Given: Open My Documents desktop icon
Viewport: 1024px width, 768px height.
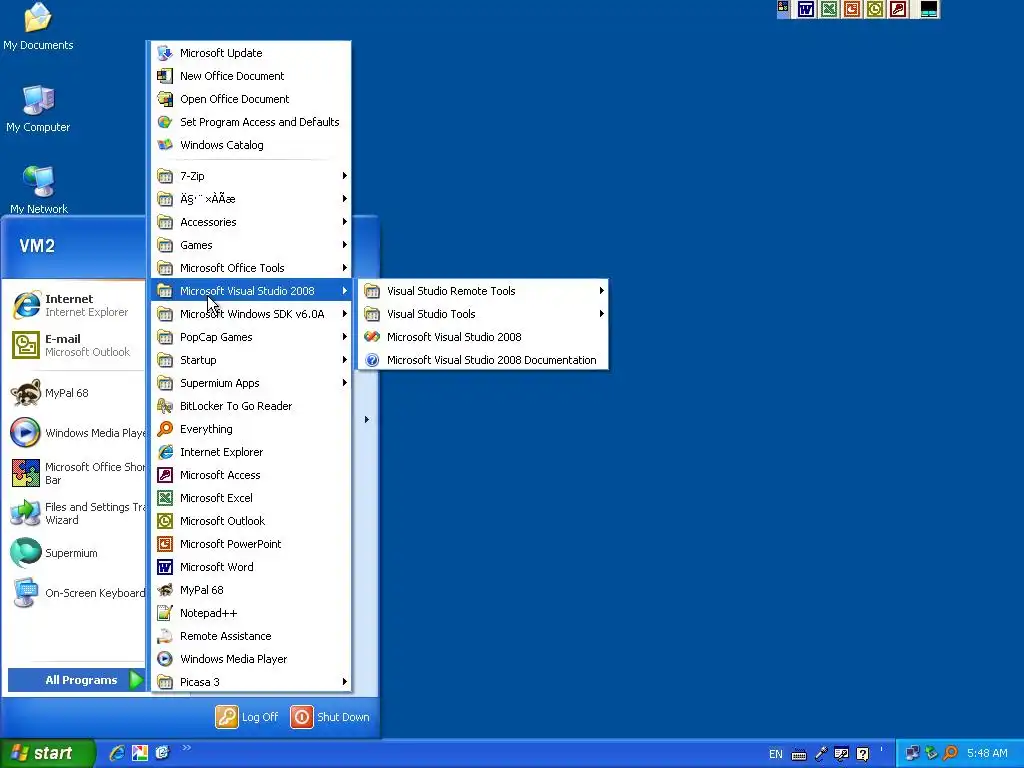Looking at the screenshot, I should pyautogui.click(x=38, y=26).
